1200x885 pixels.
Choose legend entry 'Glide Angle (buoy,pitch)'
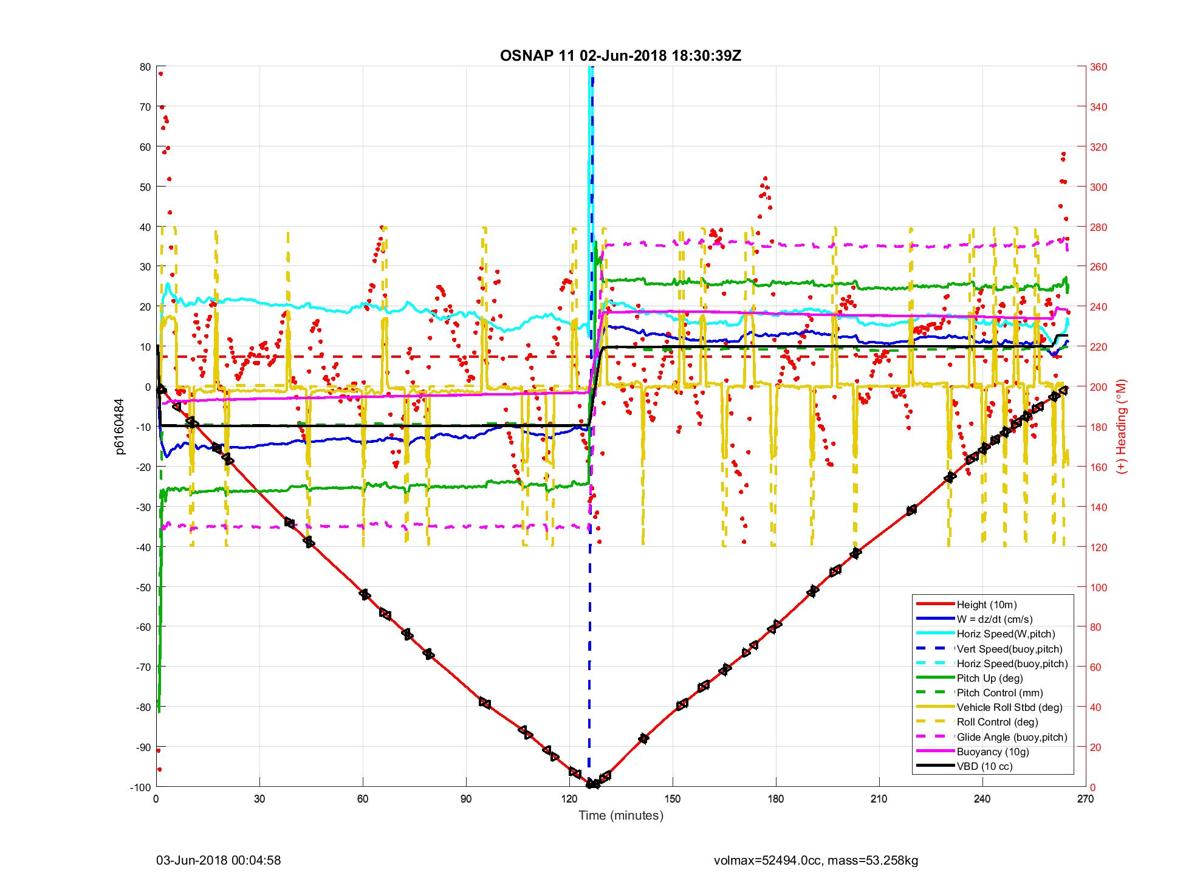coord(1012,737)
